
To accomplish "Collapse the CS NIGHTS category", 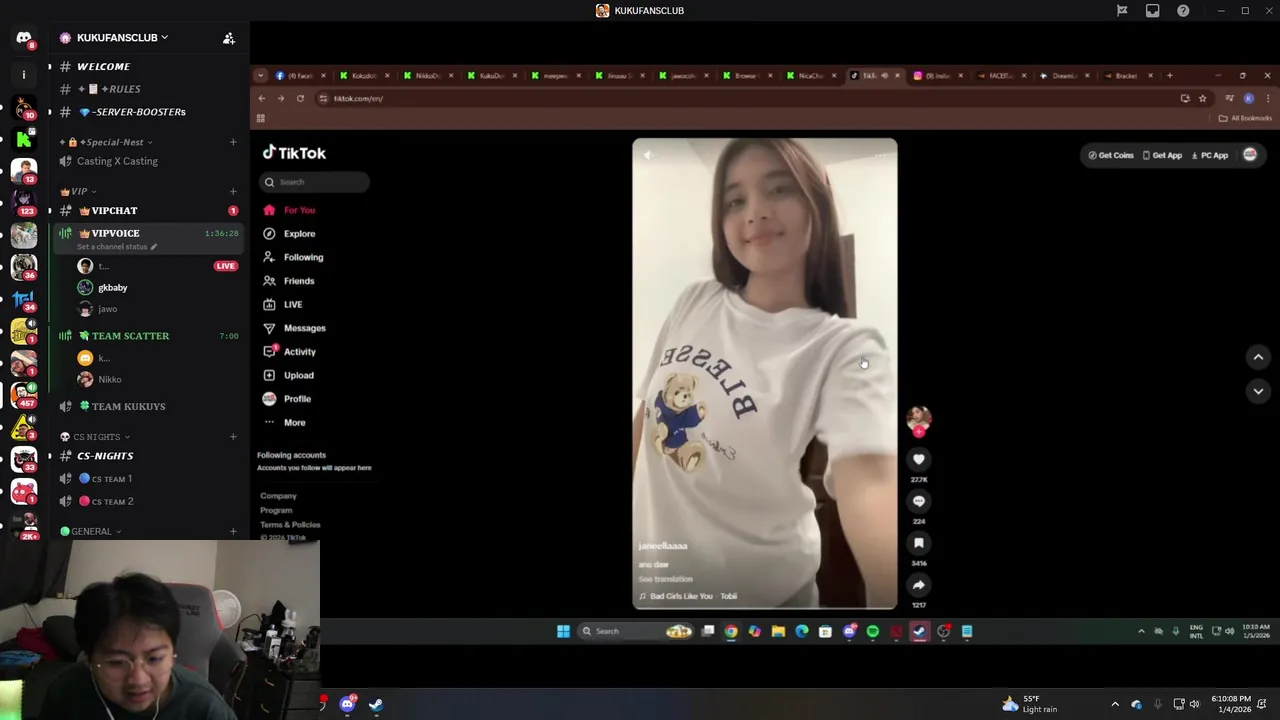I will (x=95, y=437).
